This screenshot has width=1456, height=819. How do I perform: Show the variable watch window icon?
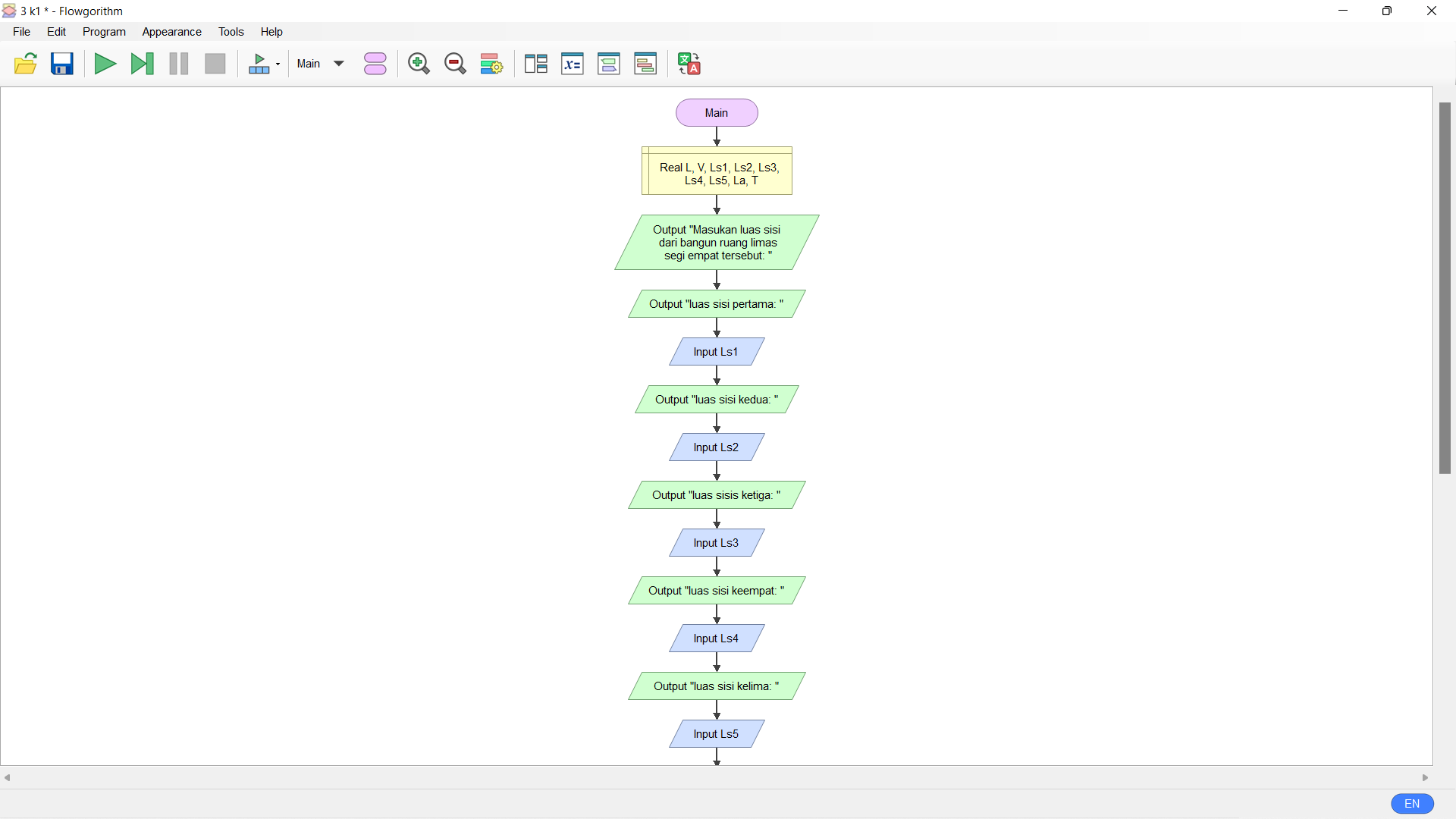click(573, 64)
